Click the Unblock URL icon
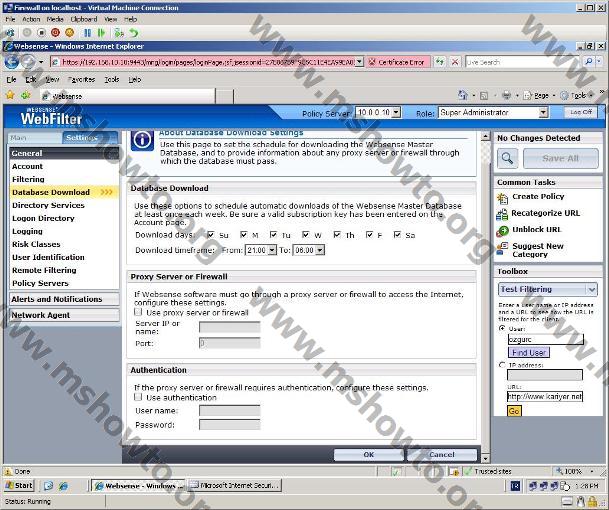609x510 pixels. 502,231
